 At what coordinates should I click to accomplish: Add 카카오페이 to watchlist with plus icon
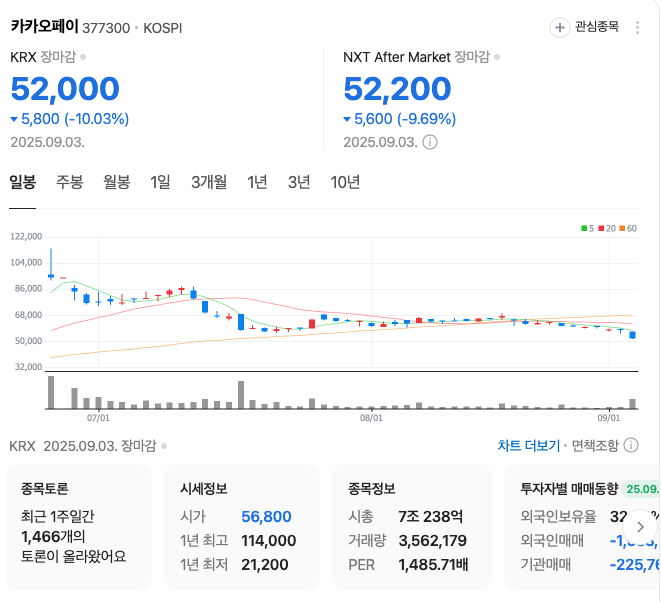[559, 28]
